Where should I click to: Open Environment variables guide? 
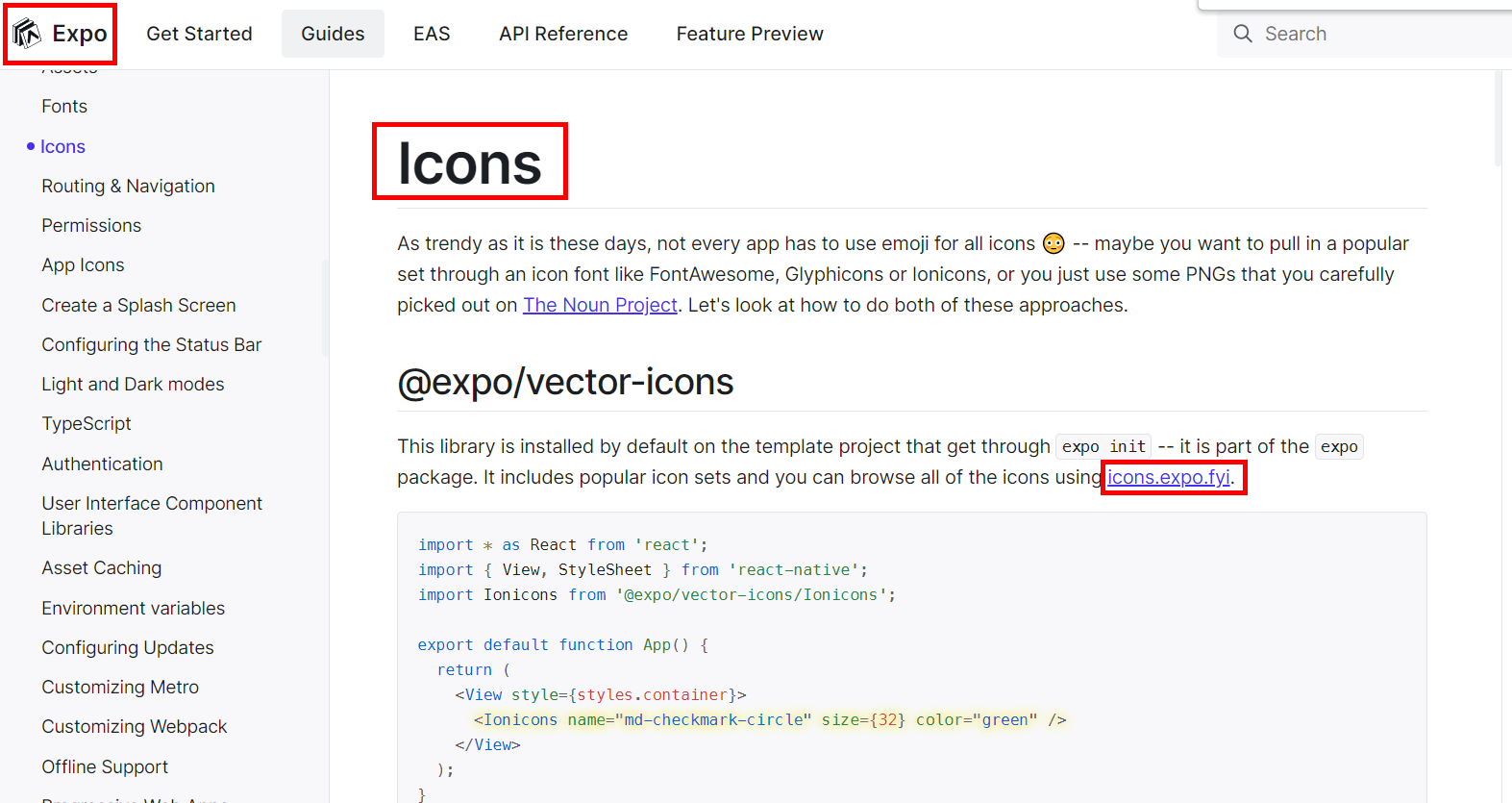point(133,609)
